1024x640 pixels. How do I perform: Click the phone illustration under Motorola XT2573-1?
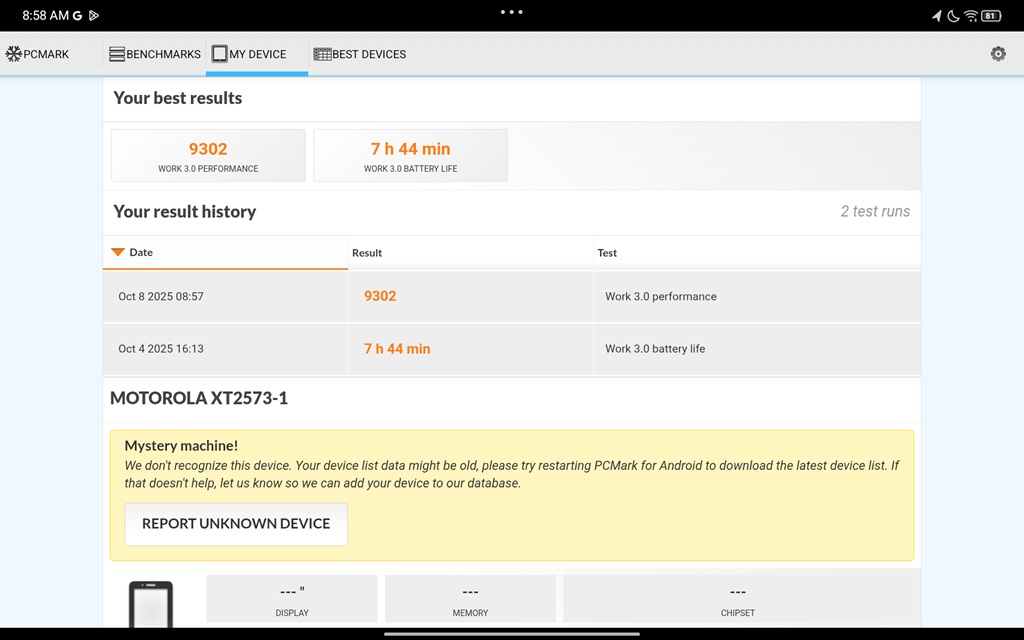click(x=151, y=601)
